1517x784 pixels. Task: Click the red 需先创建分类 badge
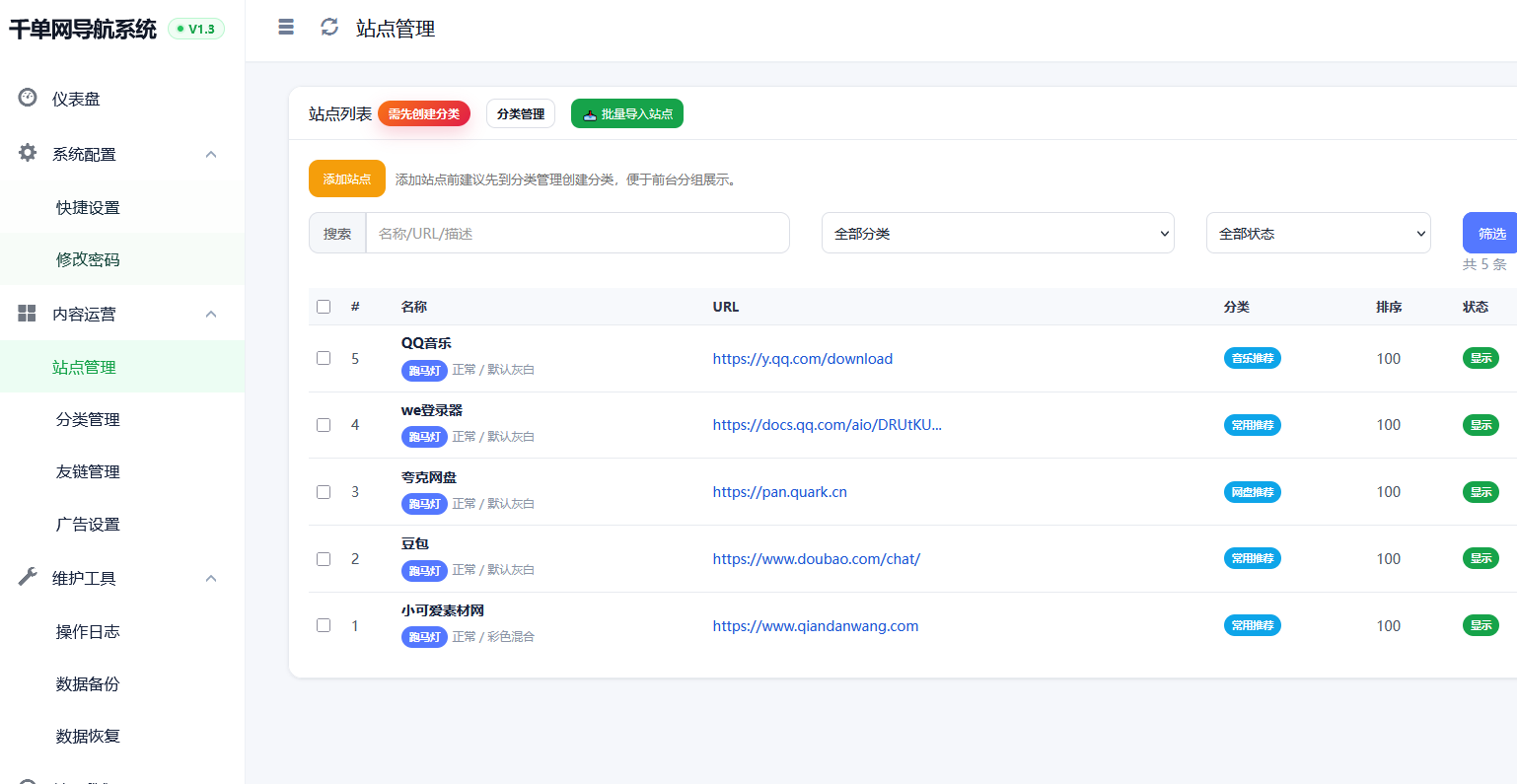pos(424,114)
